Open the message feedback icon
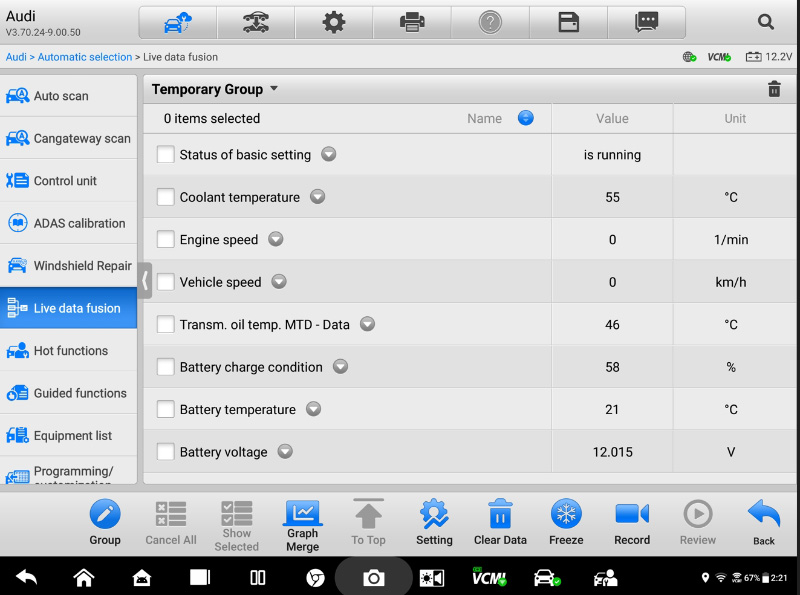 point(647,23)
